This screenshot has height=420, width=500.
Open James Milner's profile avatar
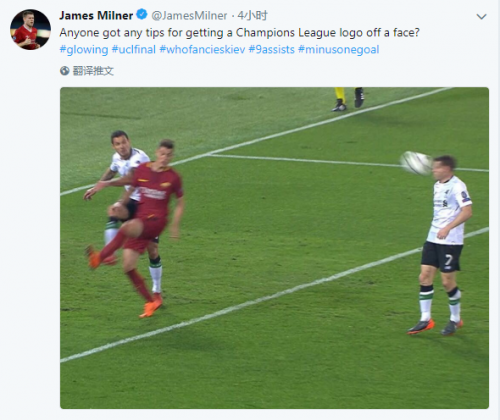pyautogui.click(x=30, y=30)
